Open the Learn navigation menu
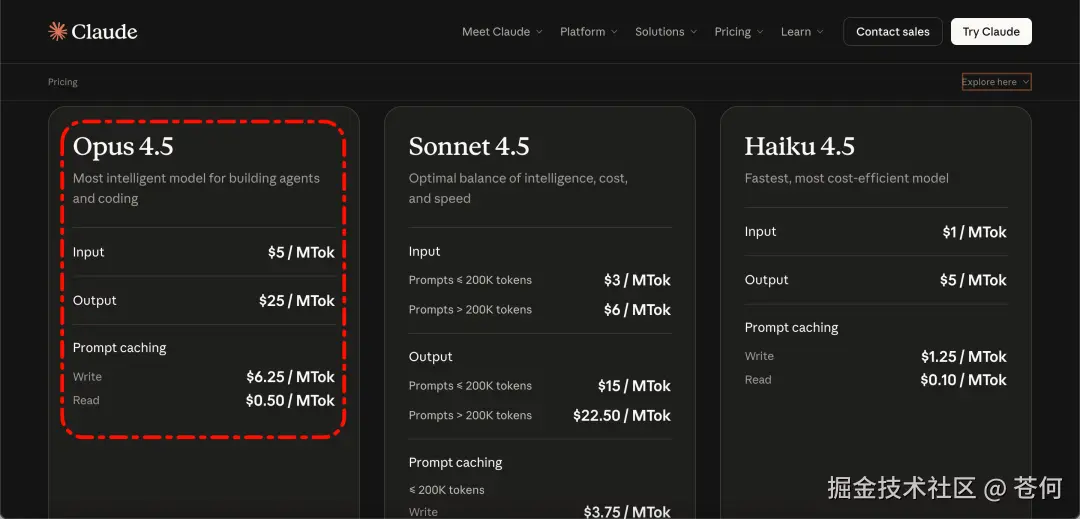Viewport: 1080px width, 519px height. coord(796,32)
